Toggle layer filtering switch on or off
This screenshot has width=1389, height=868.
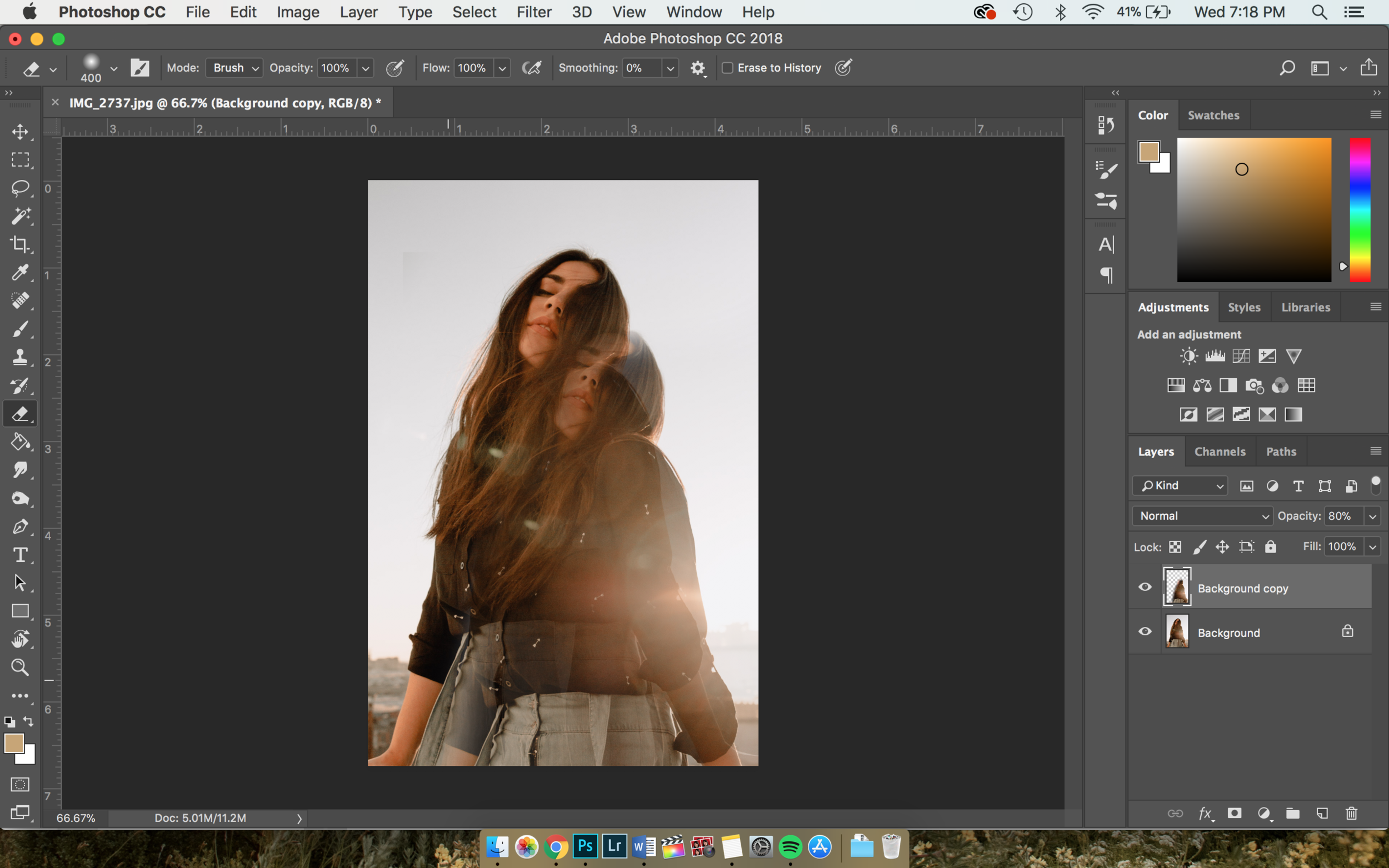pos(1375,486)
